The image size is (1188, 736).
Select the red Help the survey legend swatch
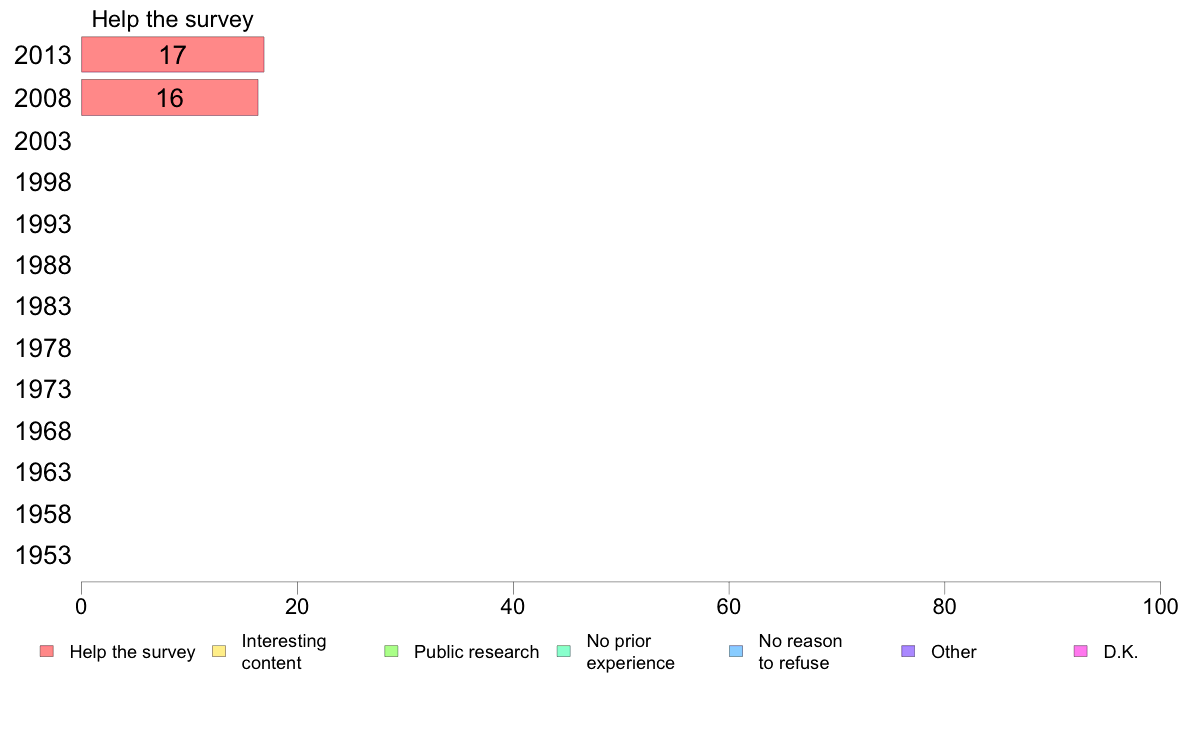[x=47, y=651]
